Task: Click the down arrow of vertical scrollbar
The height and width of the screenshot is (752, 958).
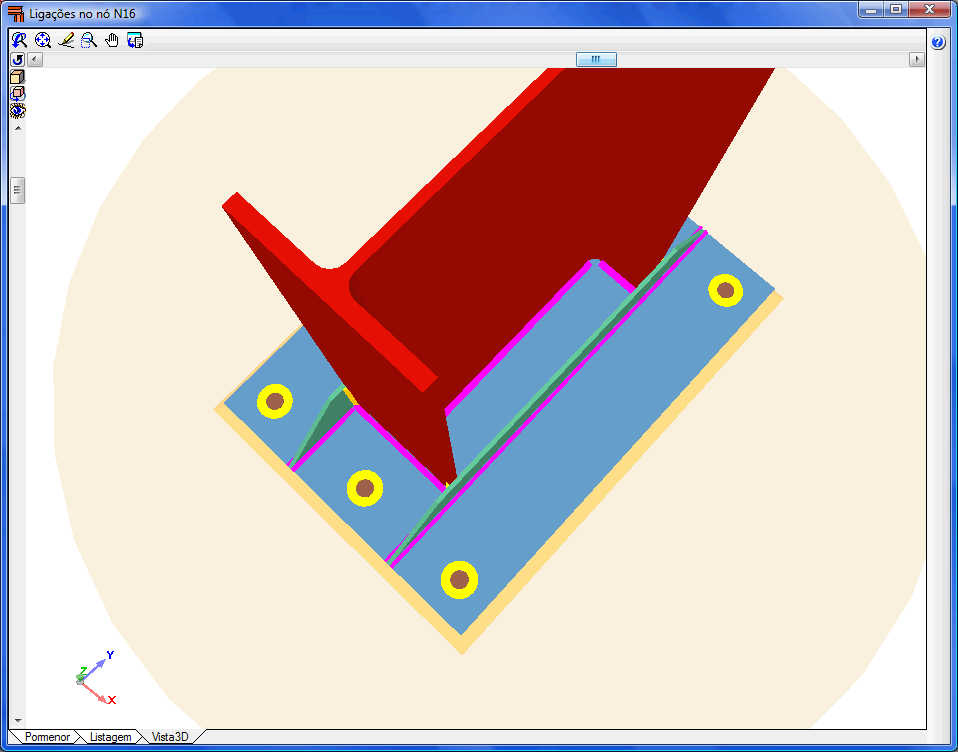Action: (17, 720)
